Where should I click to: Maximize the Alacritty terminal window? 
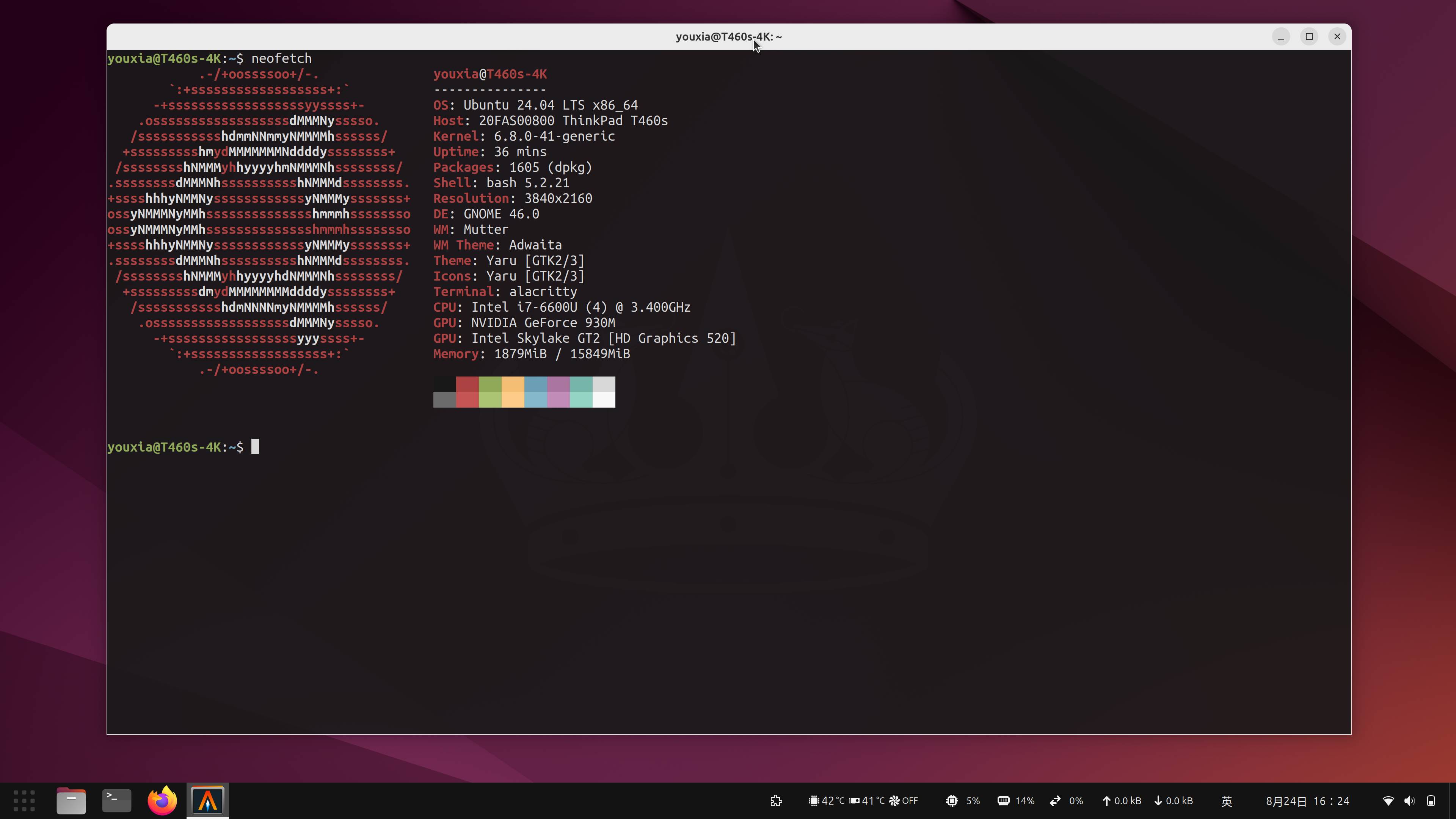[x=1309, y=37]
